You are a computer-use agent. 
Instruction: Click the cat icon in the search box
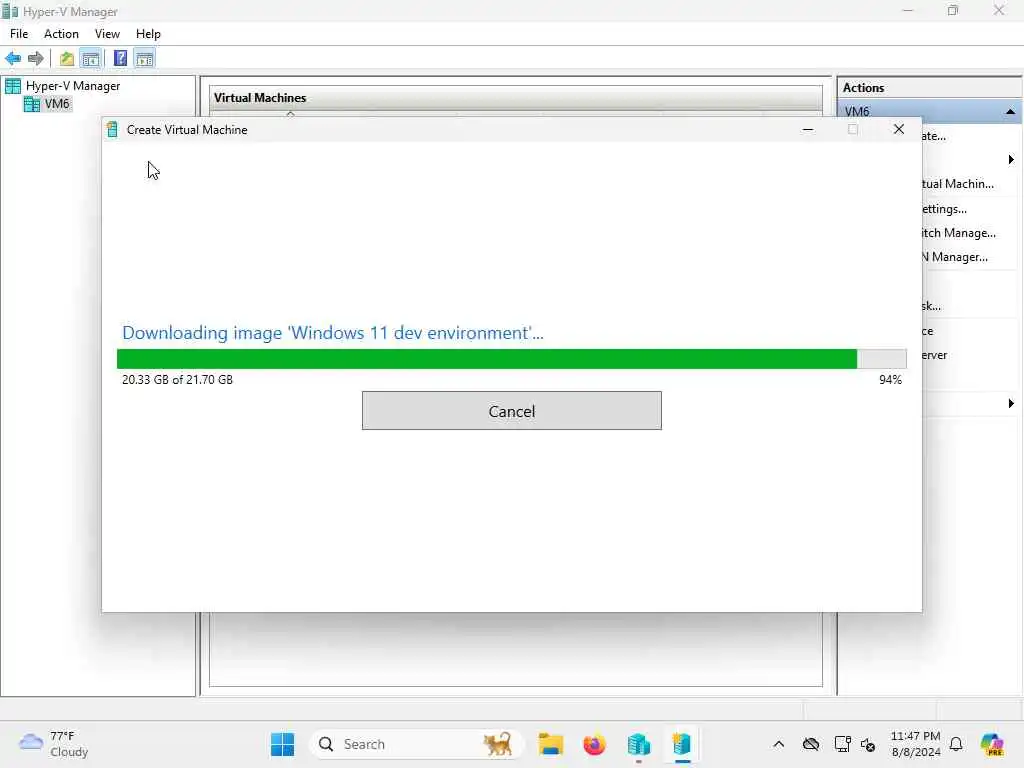click(498, 744)
